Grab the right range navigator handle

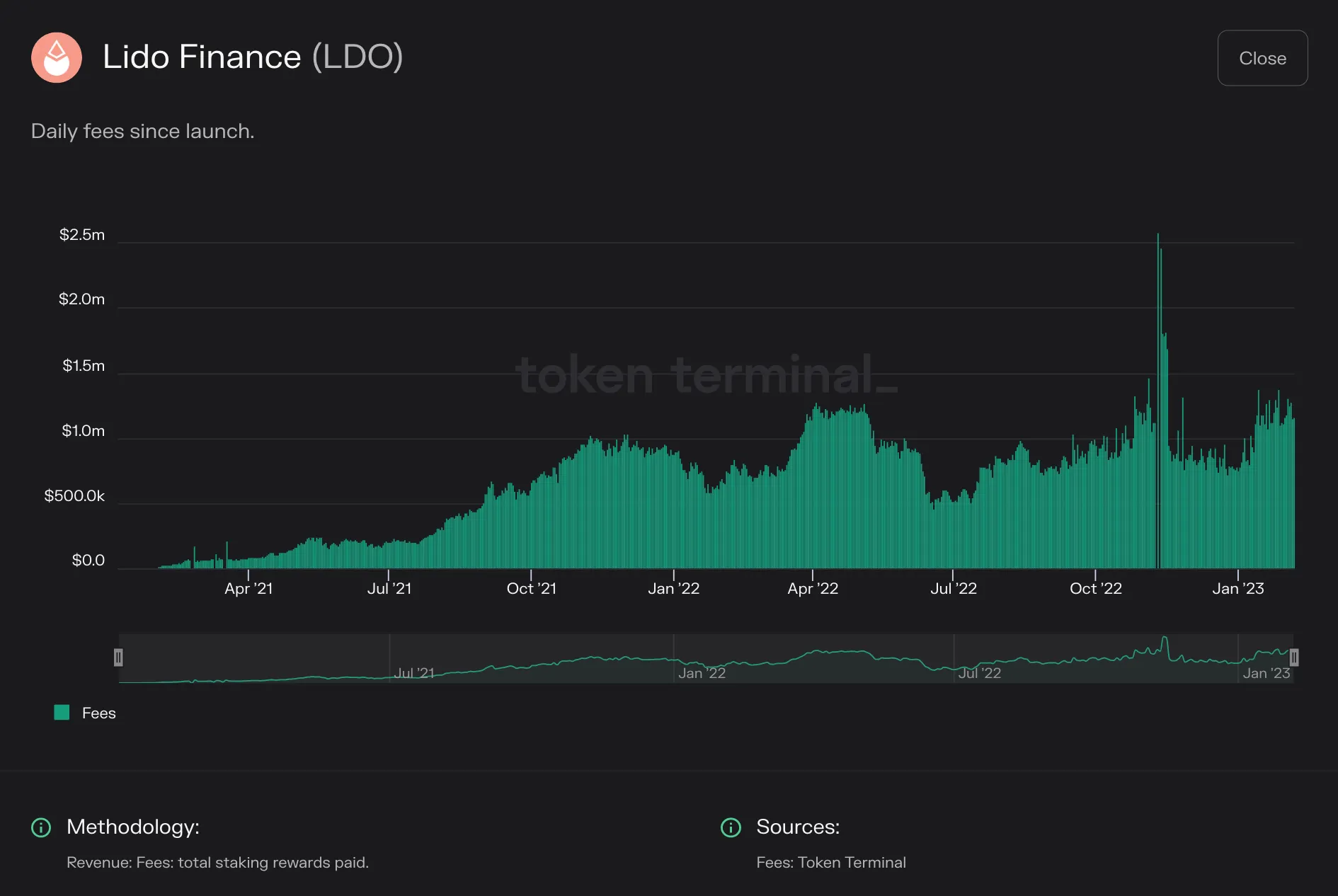pyautogui.click(x=1293, y=657)
